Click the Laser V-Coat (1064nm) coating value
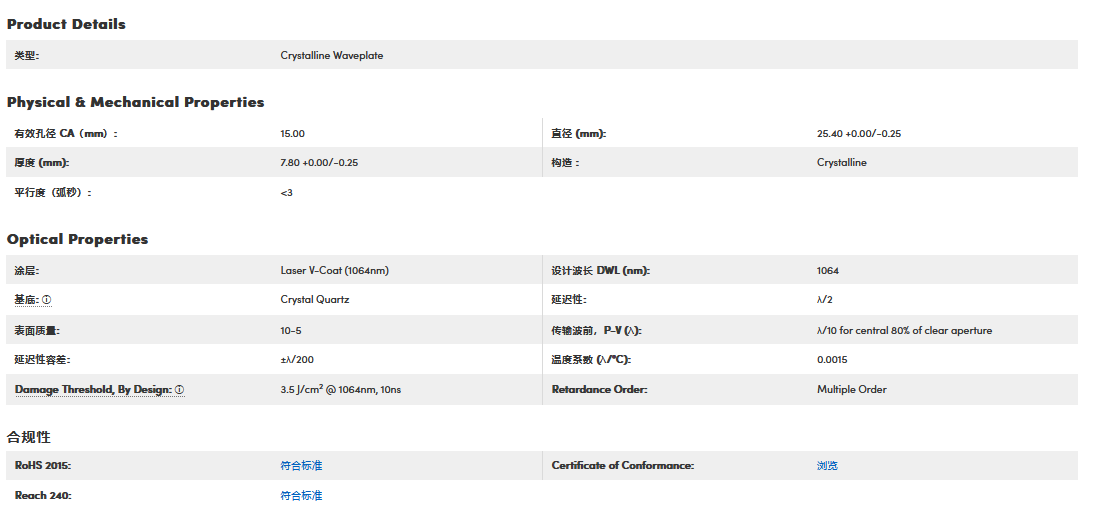The image size is (1093, 522). point(334,271)
